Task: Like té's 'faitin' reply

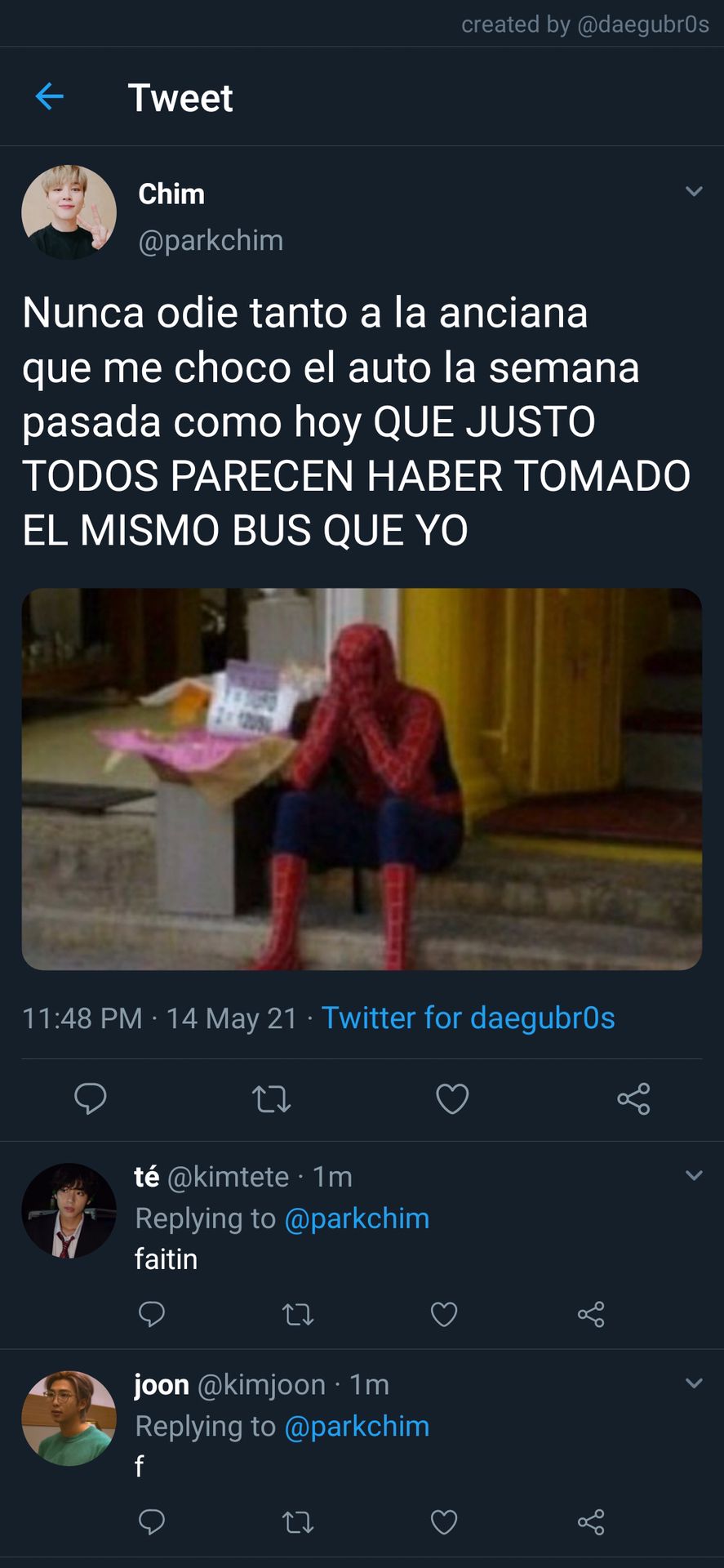Action: point(444,1314)
